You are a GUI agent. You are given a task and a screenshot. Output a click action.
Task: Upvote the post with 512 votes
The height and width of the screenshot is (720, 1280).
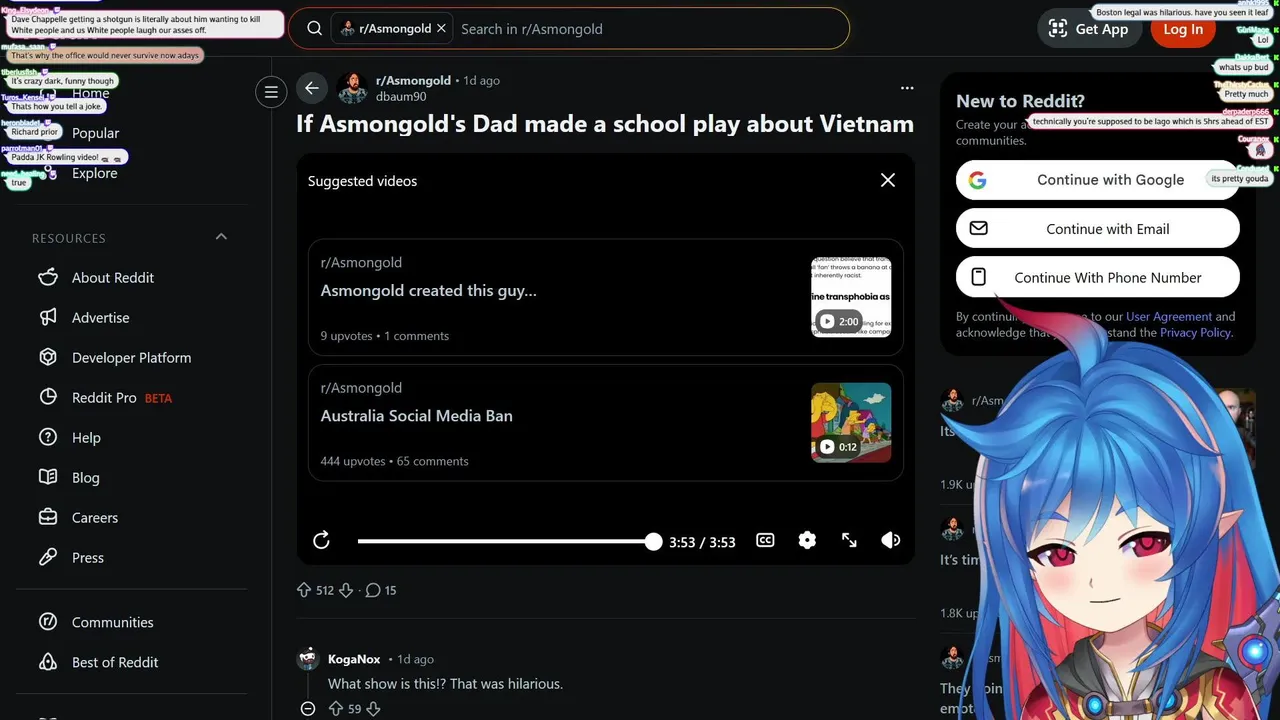[304, 590]
